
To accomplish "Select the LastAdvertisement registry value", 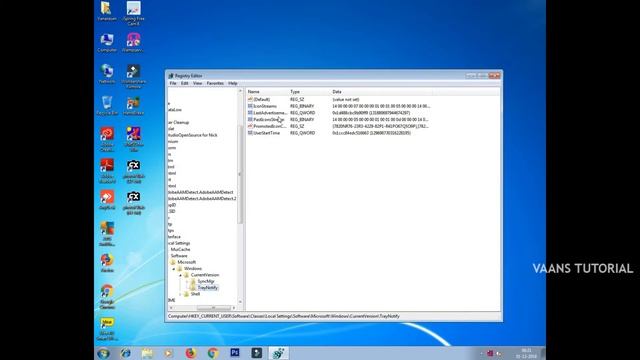I will click(270, 113).
